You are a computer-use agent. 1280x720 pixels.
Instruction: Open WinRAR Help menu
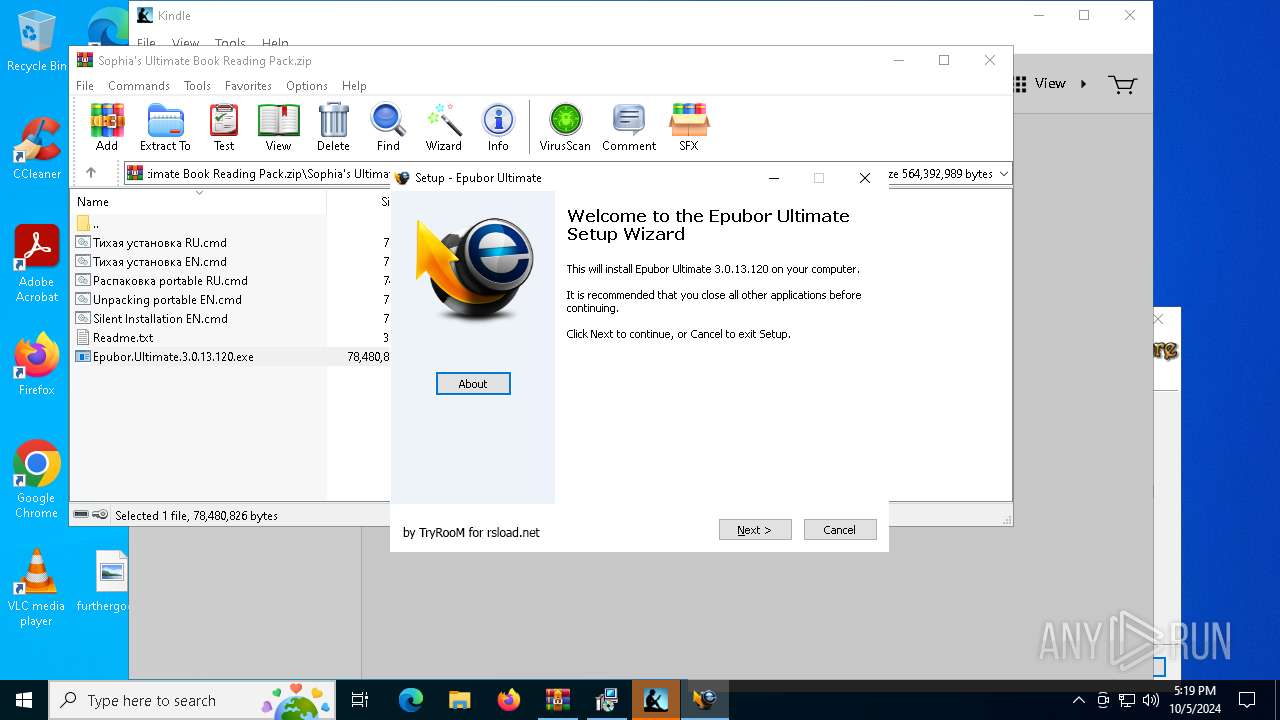pyautogui.click(x=354, y=86)
